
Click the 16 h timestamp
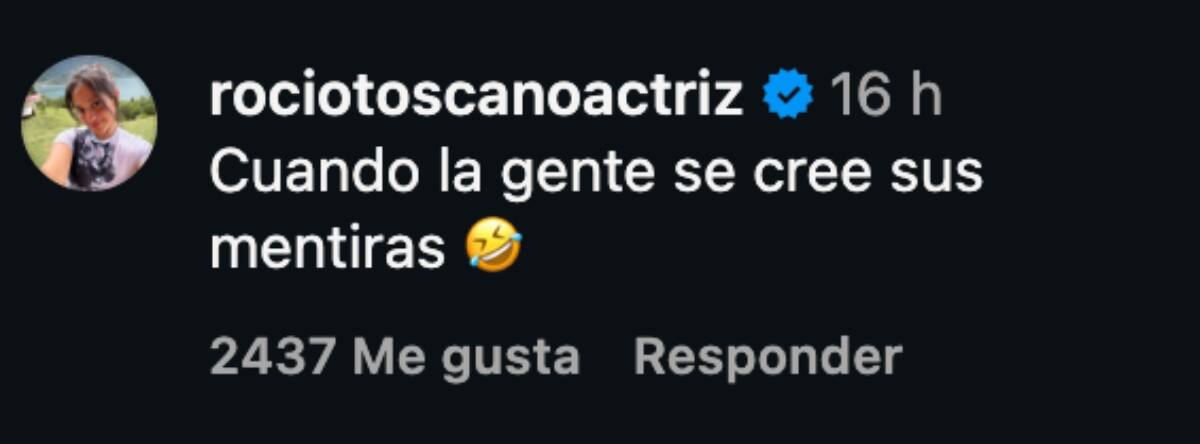coord(886,97)
